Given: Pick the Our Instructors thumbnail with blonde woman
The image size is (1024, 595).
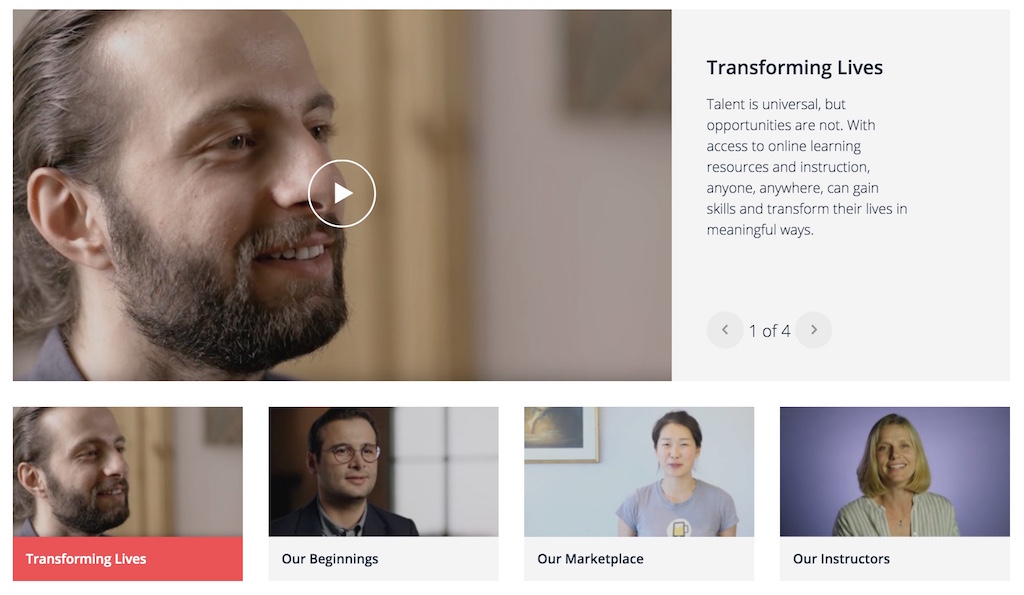Looking at the screenshot, I should pos(895,472).
